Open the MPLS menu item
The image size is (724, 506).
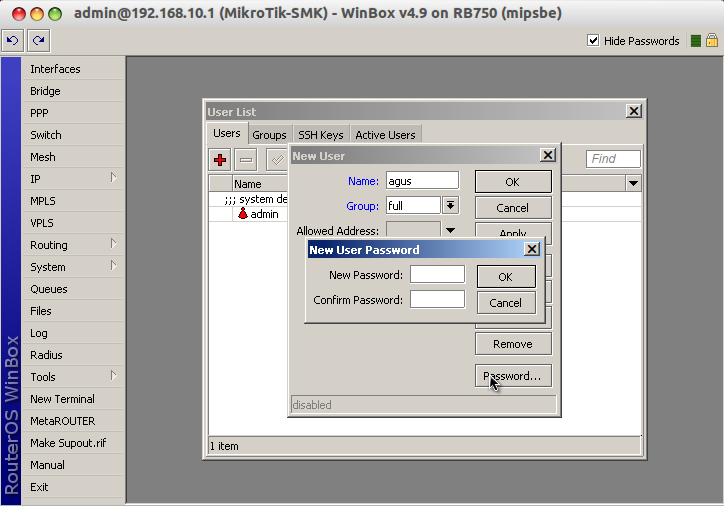(73, 201)
